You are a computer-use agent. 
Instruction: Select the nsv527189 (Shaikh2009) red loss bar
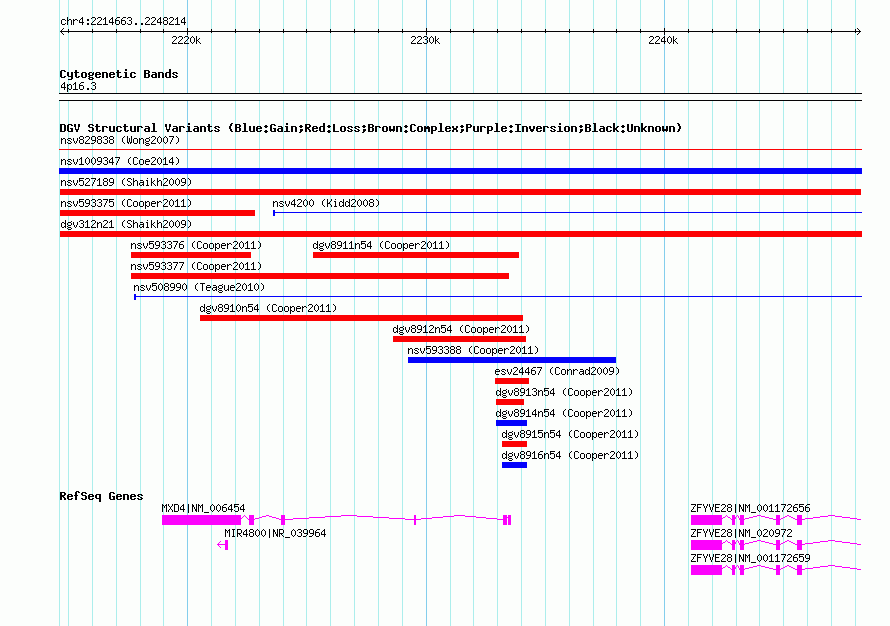[x=460, y=192]
